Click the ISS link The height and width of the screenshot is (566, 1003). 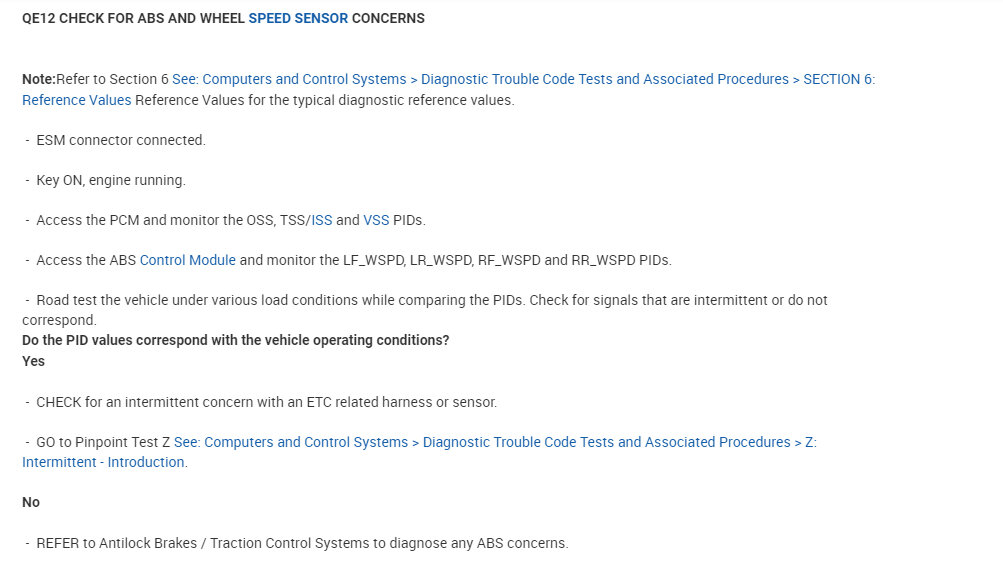point(321,220)
